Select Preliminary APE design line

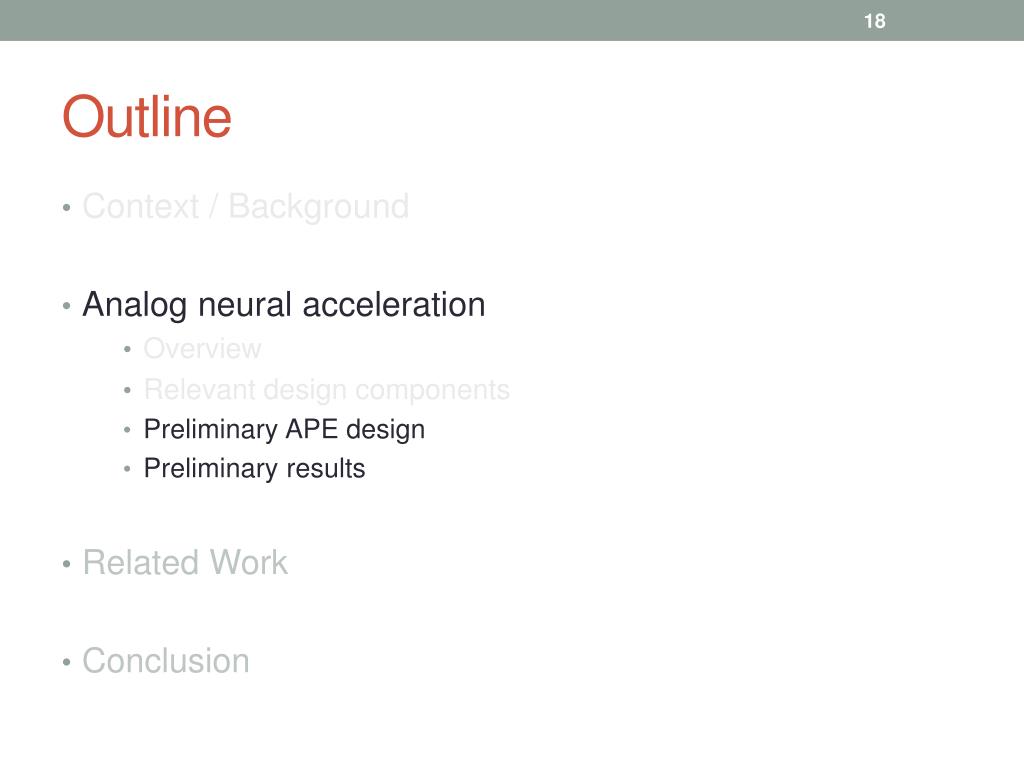[284, 430]
